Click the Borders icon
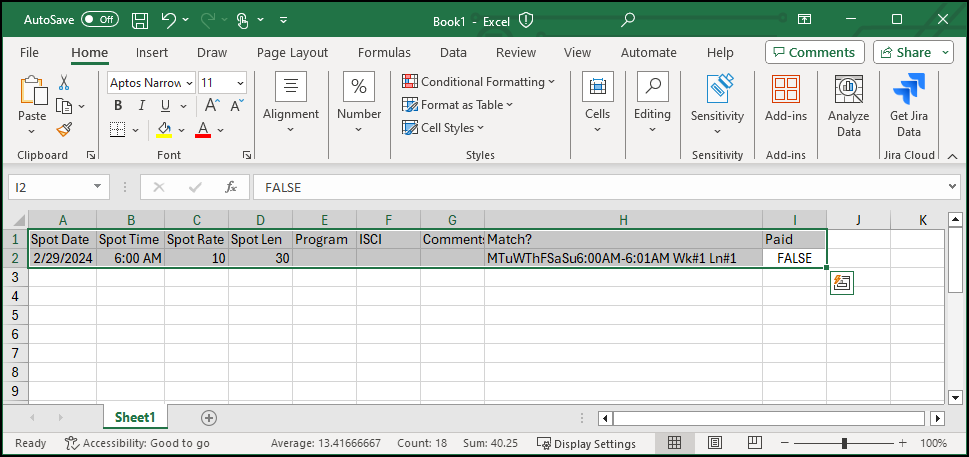969x457 pixels. (117, 130)
